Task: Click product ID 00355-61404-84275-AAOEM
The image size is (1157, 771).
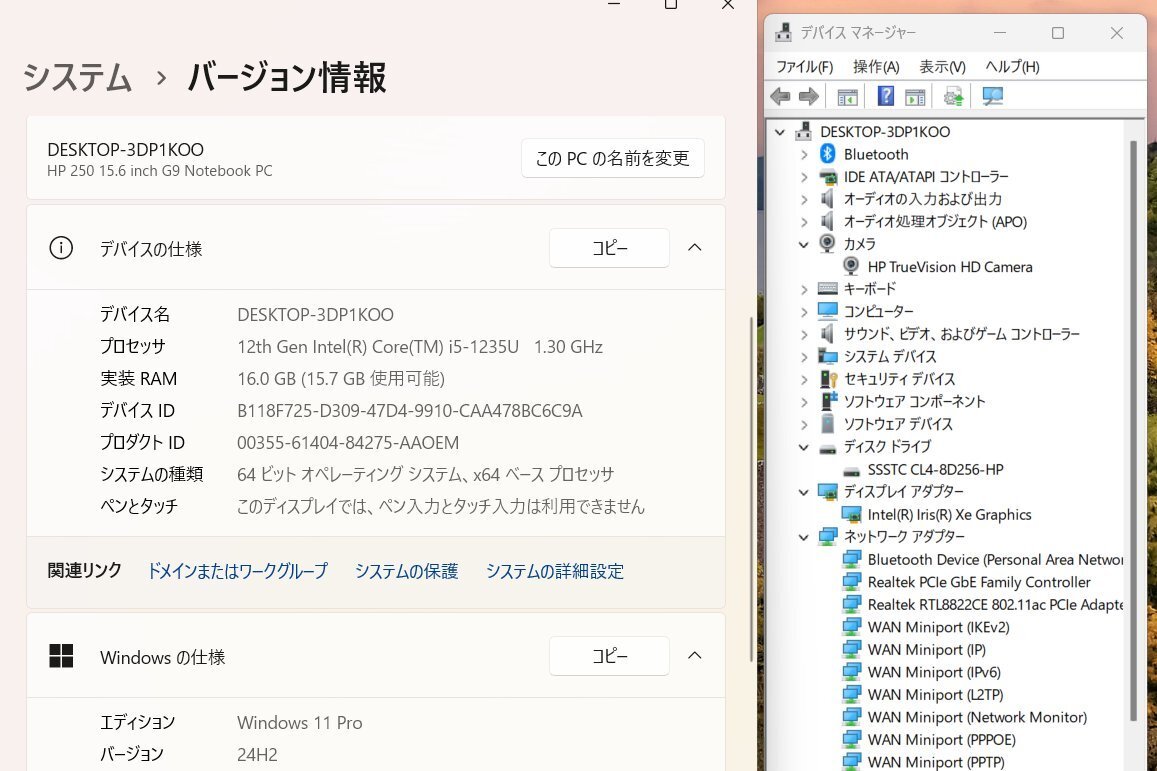Action: tap(348, 443)
